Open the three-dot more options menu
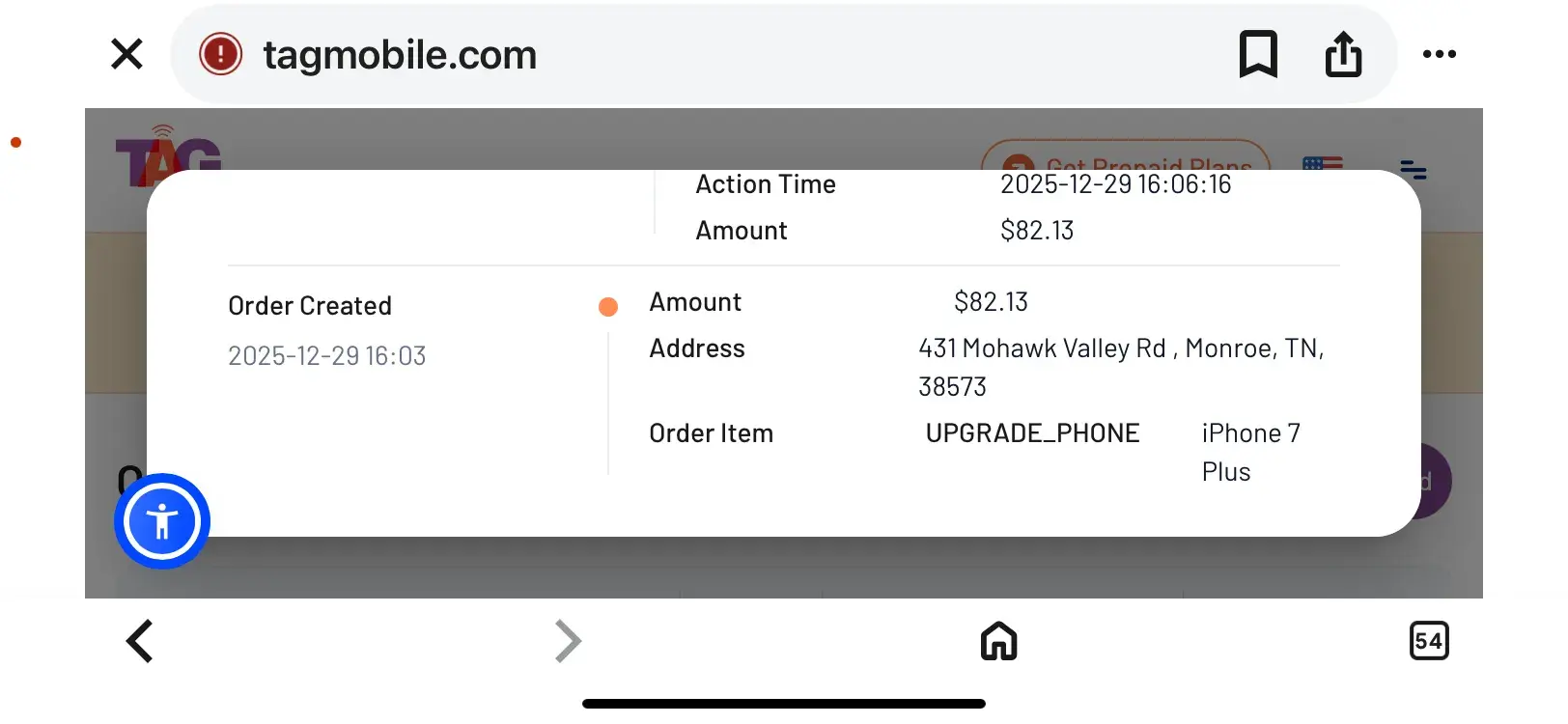Screen dimensions: 1568x724 coord(1439,54)
